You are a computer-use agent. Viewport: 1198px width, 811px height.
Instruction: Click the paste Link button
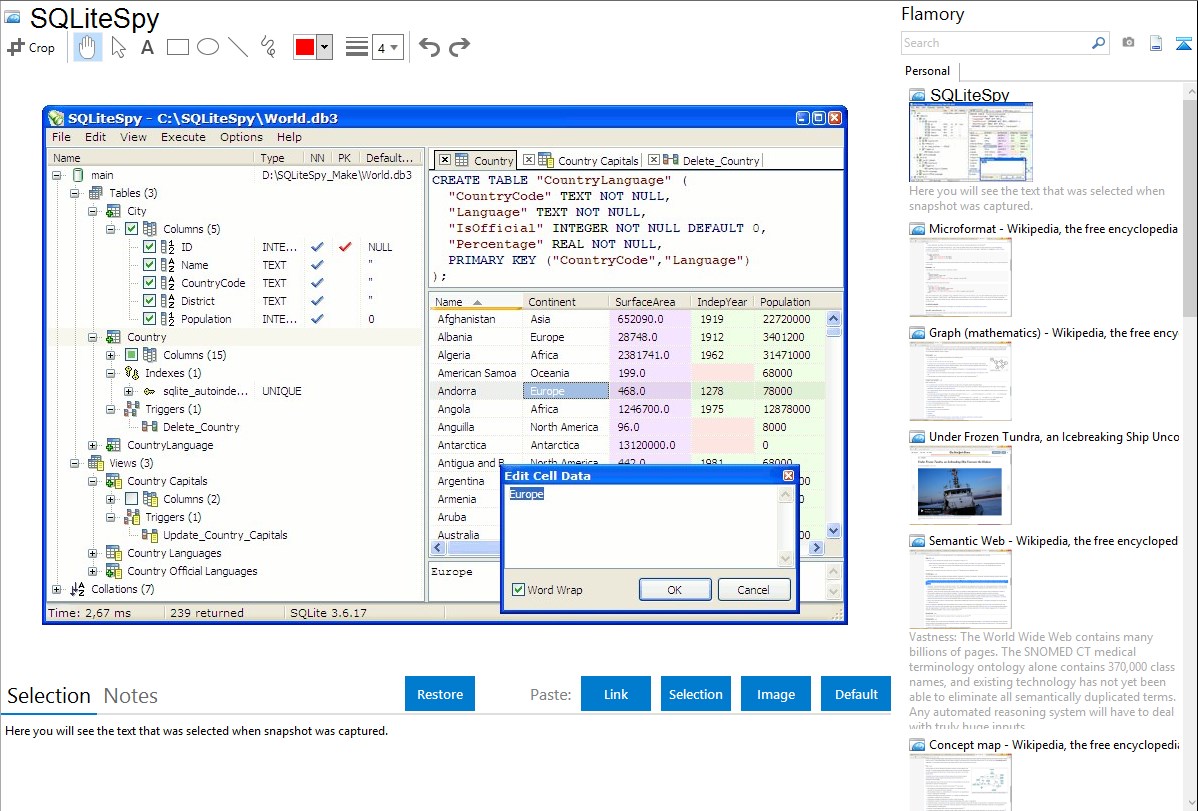pyautogui.click(x=616, y=694)
